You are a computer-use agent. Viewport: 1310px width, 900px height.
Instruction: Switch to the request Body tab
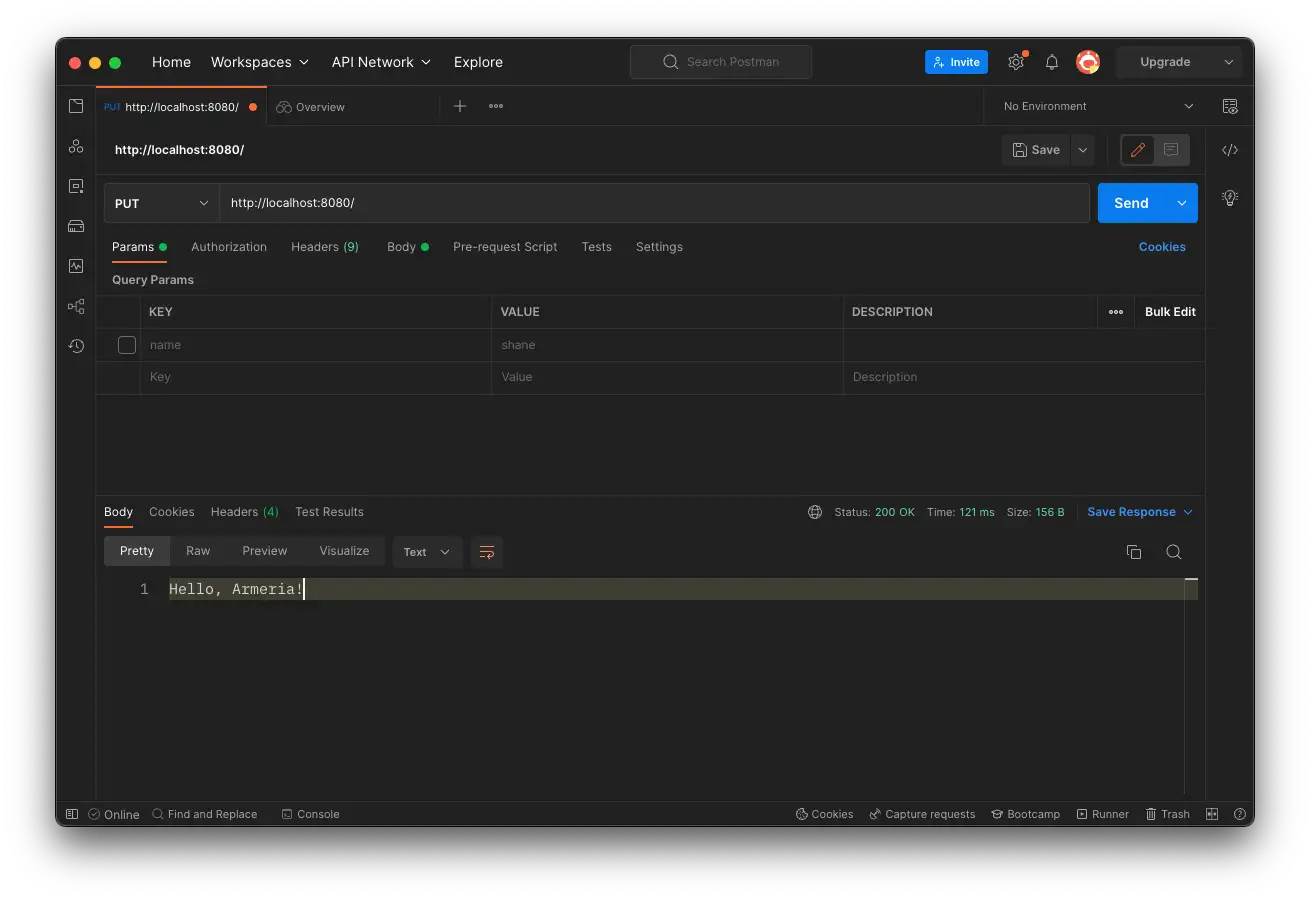(x=408, y=247)
